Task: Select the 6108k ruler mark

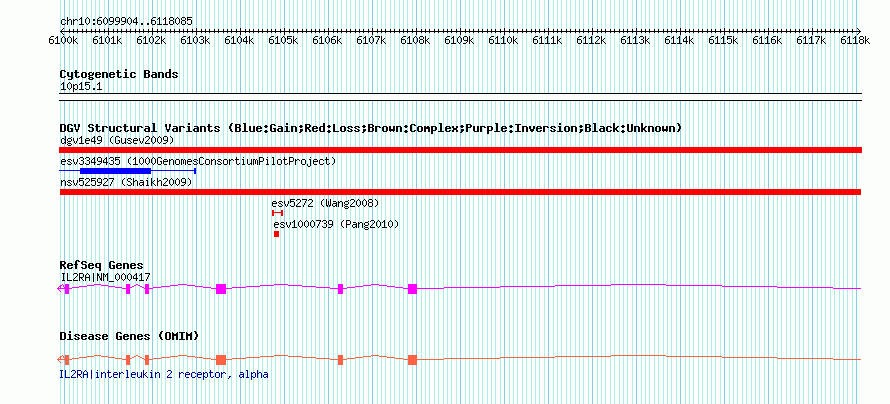Action: pos(414,40)
